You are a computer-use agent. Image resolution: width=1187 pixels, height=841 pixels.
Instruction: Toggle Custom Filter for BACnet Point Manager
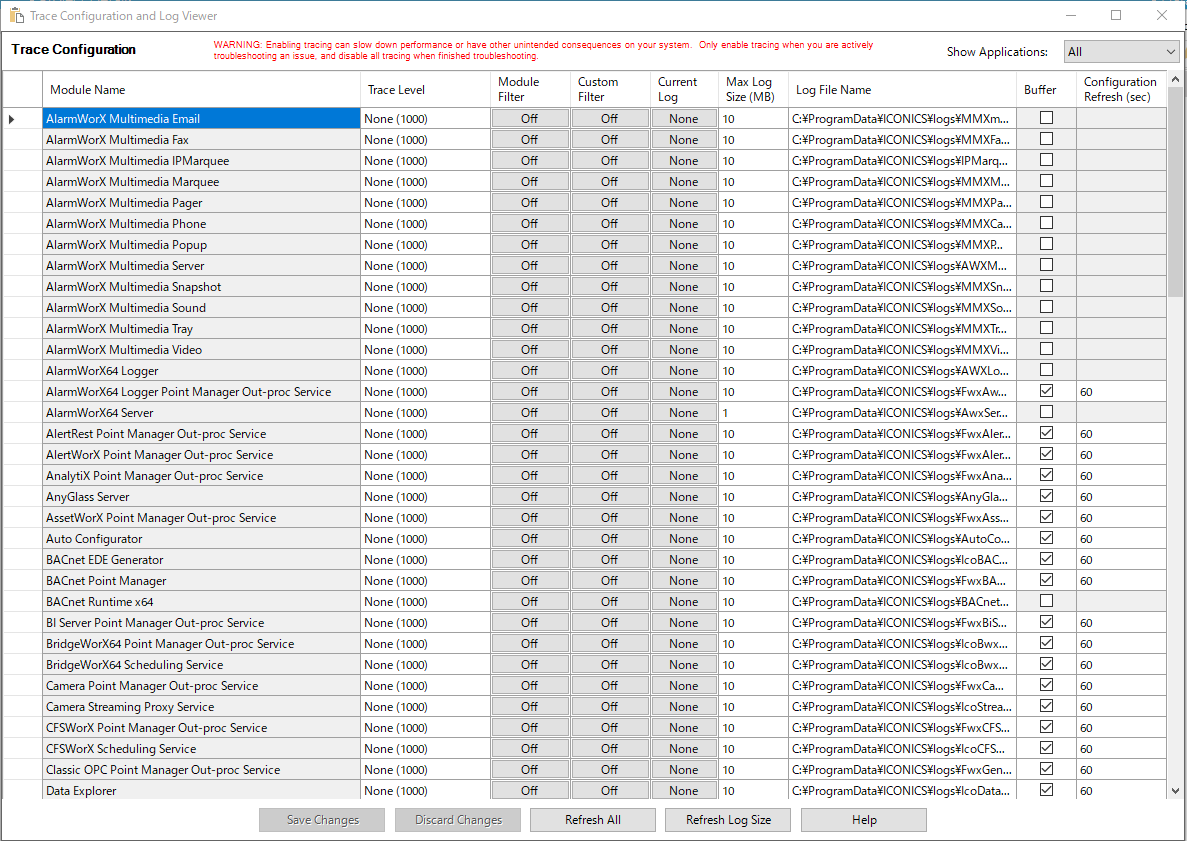(x=609, y=581)
